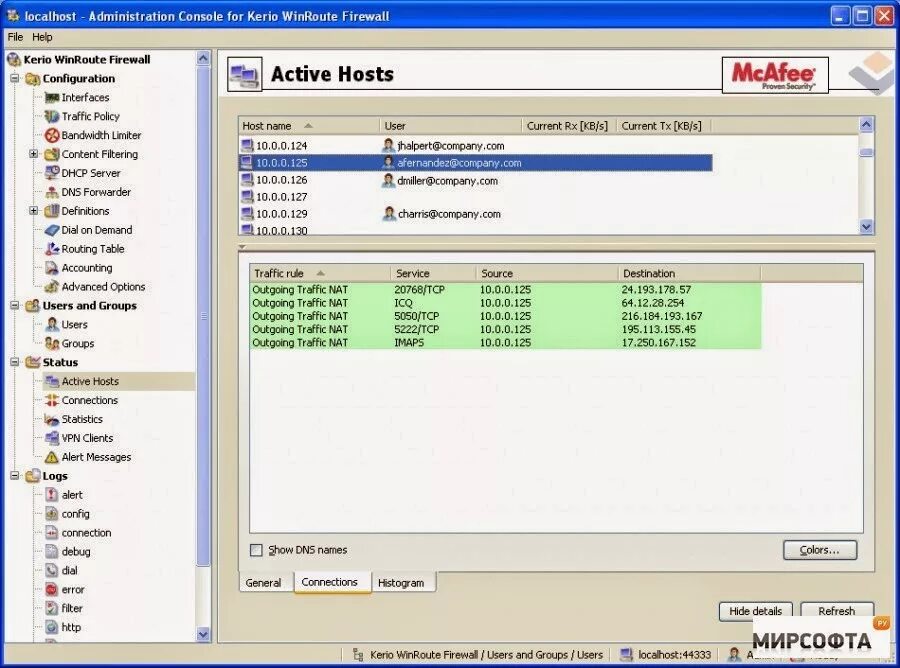The image size is (900, 668).
Task: Open the dial log icon
Action: [x=52, y=571]
